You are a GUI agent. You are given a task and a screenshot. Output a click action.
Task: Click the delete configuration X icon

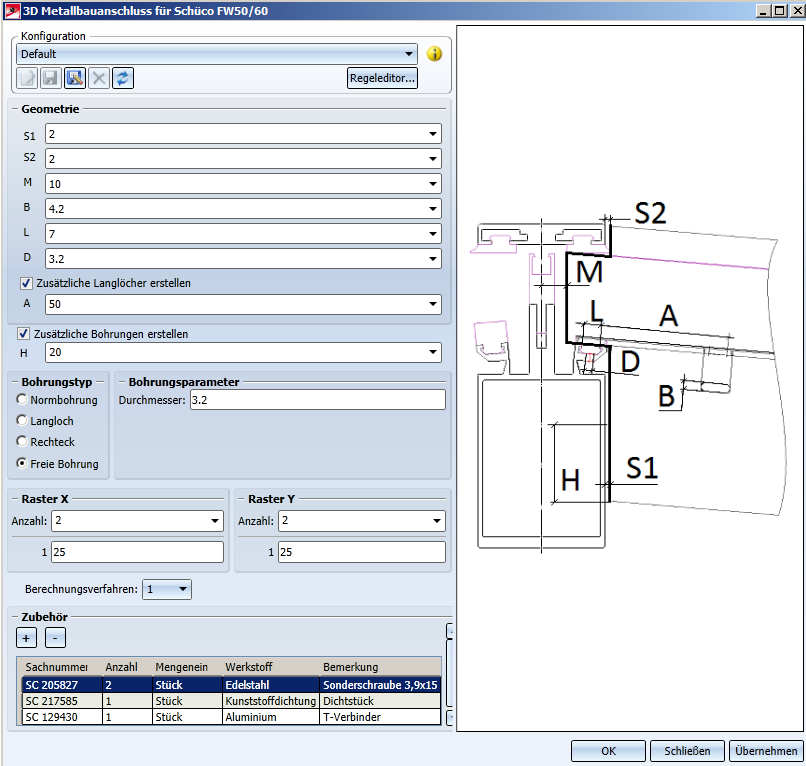click(x=99, y=78)
